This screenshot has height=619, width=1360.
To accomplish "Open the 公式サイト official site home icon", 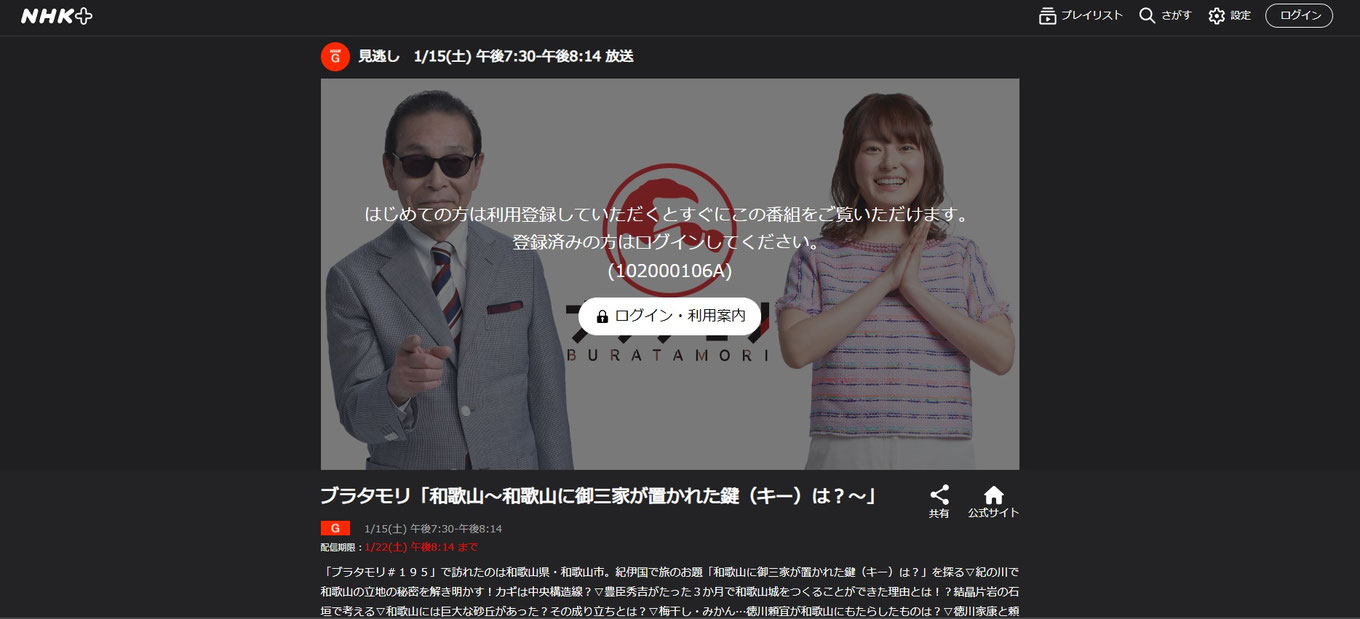I will point(992,493).
